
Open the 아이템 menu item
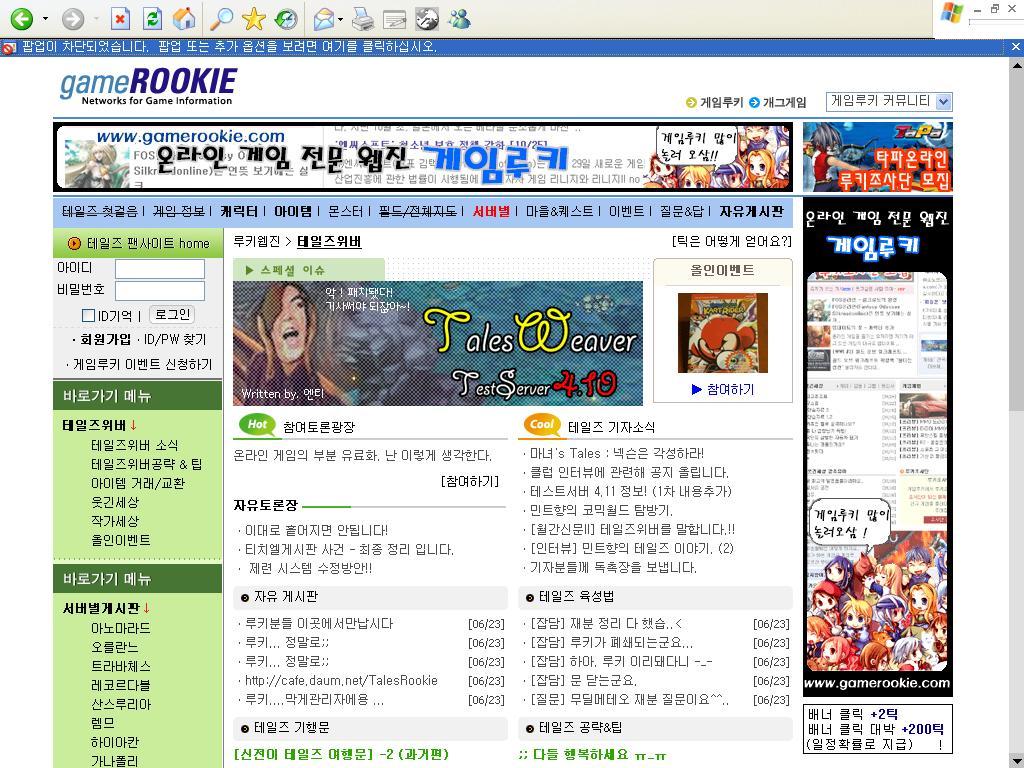point(293,211)
